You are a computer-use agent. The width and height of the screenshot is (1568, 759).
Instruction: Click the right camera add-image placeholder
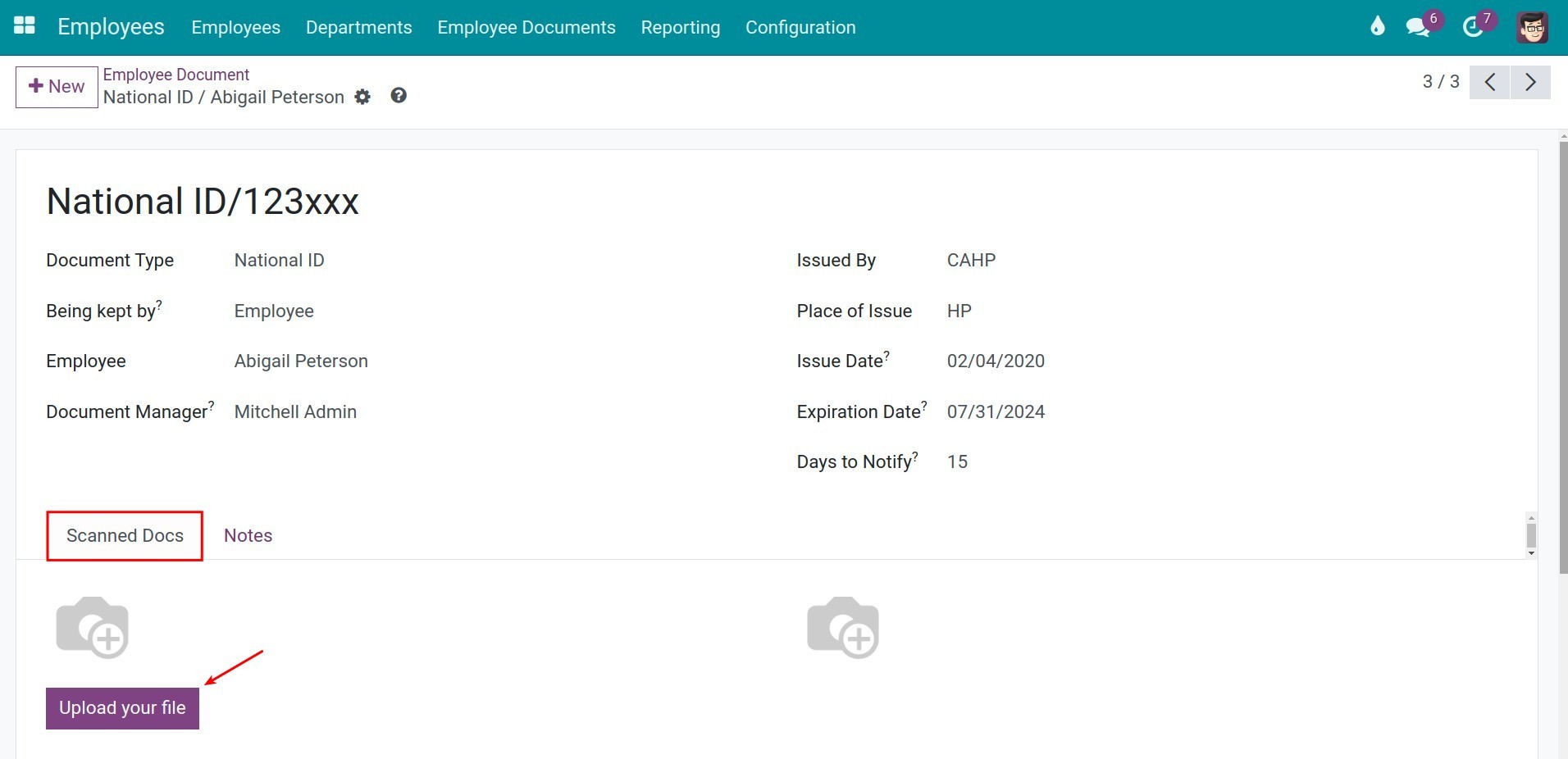point(843,627)
